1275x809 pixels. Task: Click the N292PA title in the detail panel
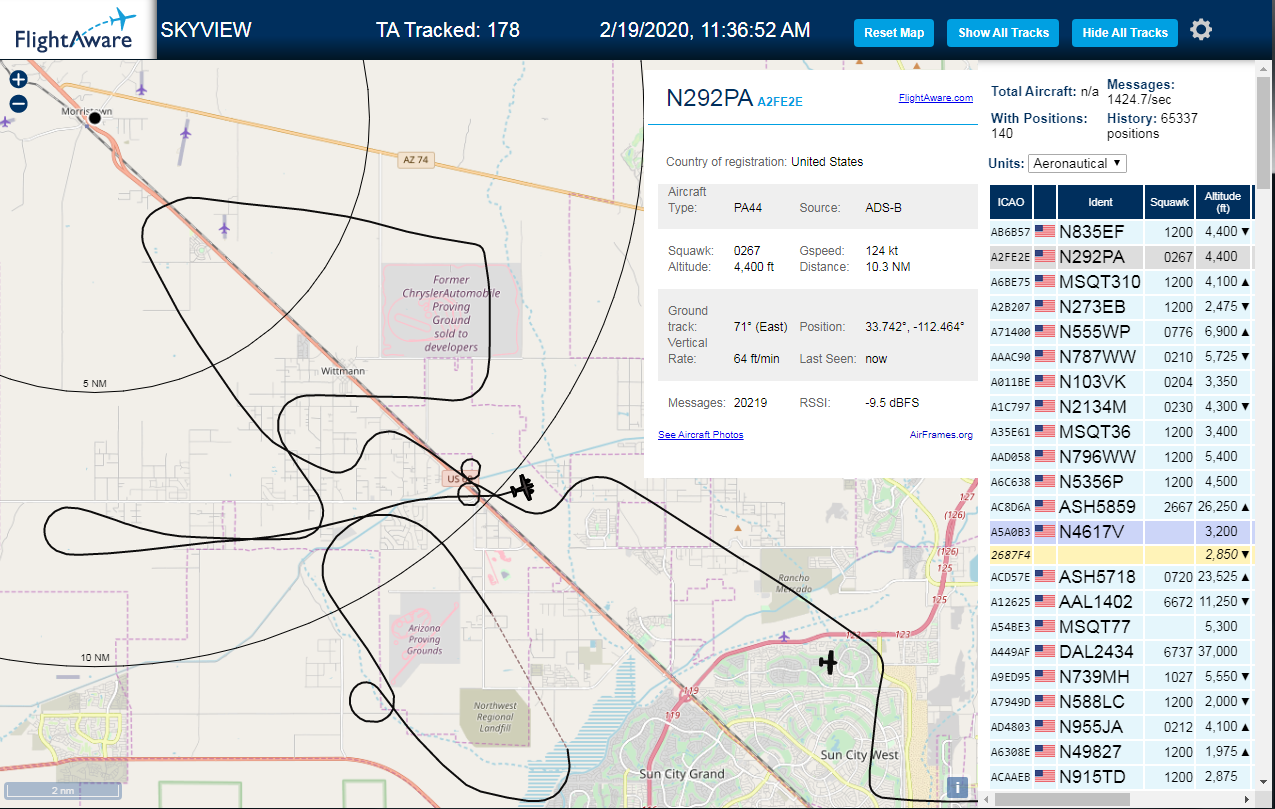[709, 98]
